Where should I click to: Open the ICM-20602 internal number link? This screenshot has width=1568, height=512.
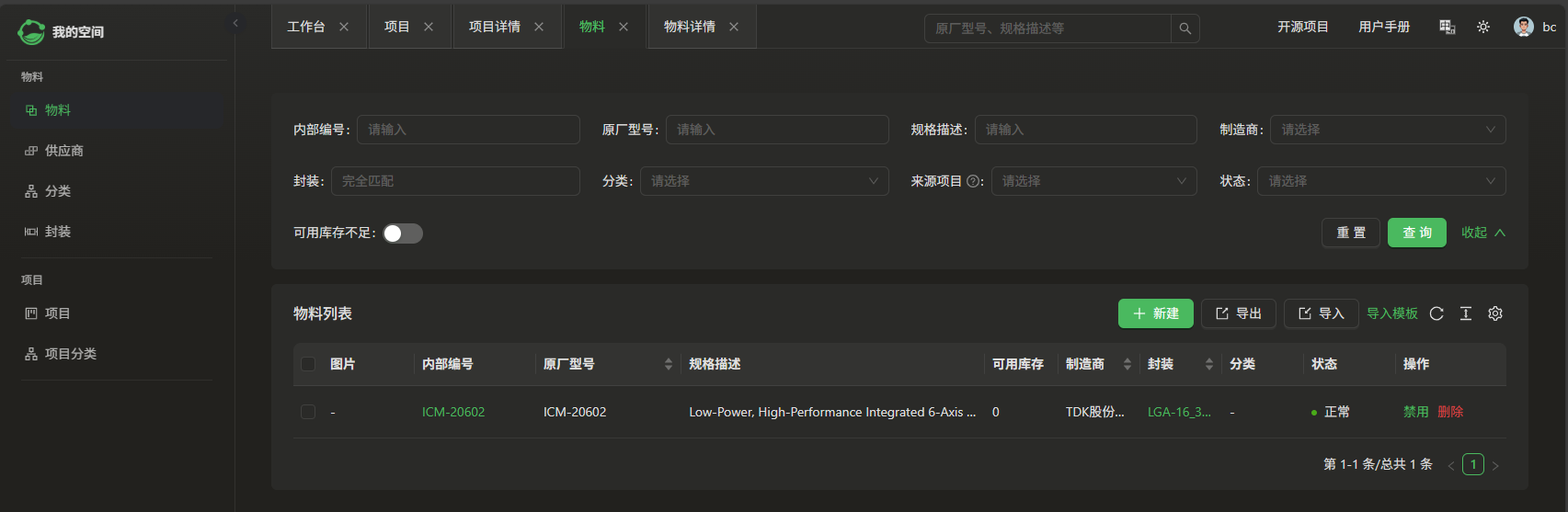(x=453, y=412)
